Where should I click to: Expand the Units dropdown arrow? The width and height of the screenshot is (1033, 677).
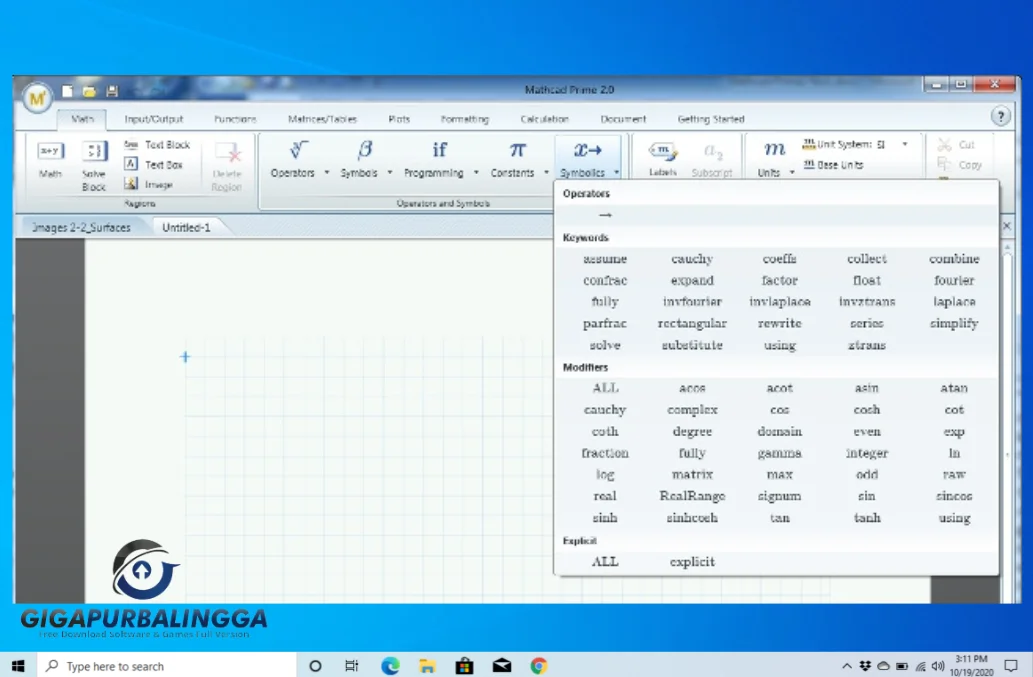tap(792, 173)
